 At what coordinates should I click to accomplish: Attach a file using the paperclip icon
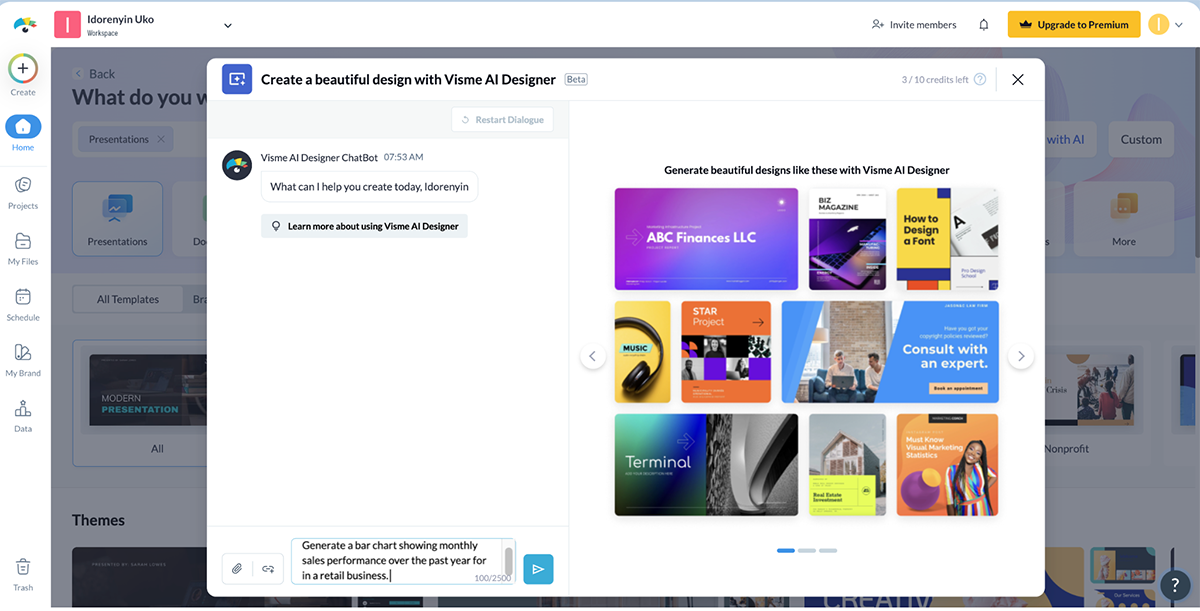237,568
